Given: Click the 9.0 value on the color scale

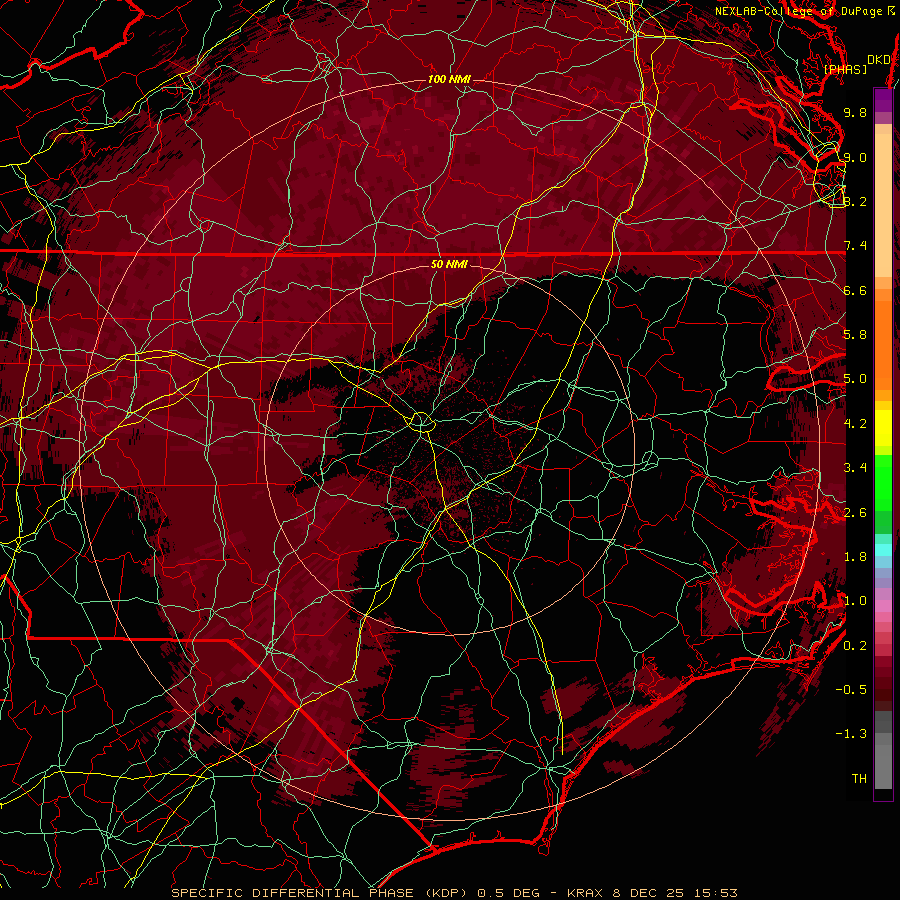Looking at the screenshot, I should pos(855,157).
